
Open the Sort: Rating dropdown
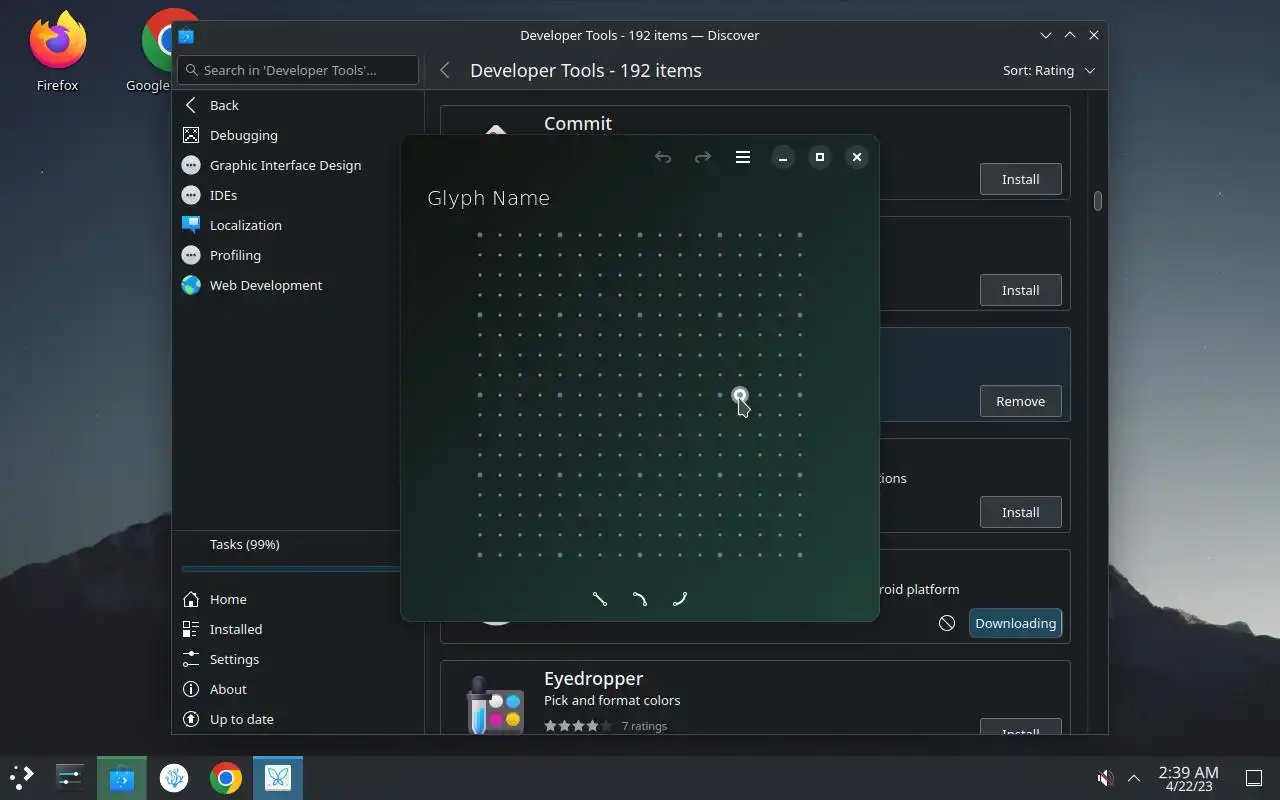1049,70
